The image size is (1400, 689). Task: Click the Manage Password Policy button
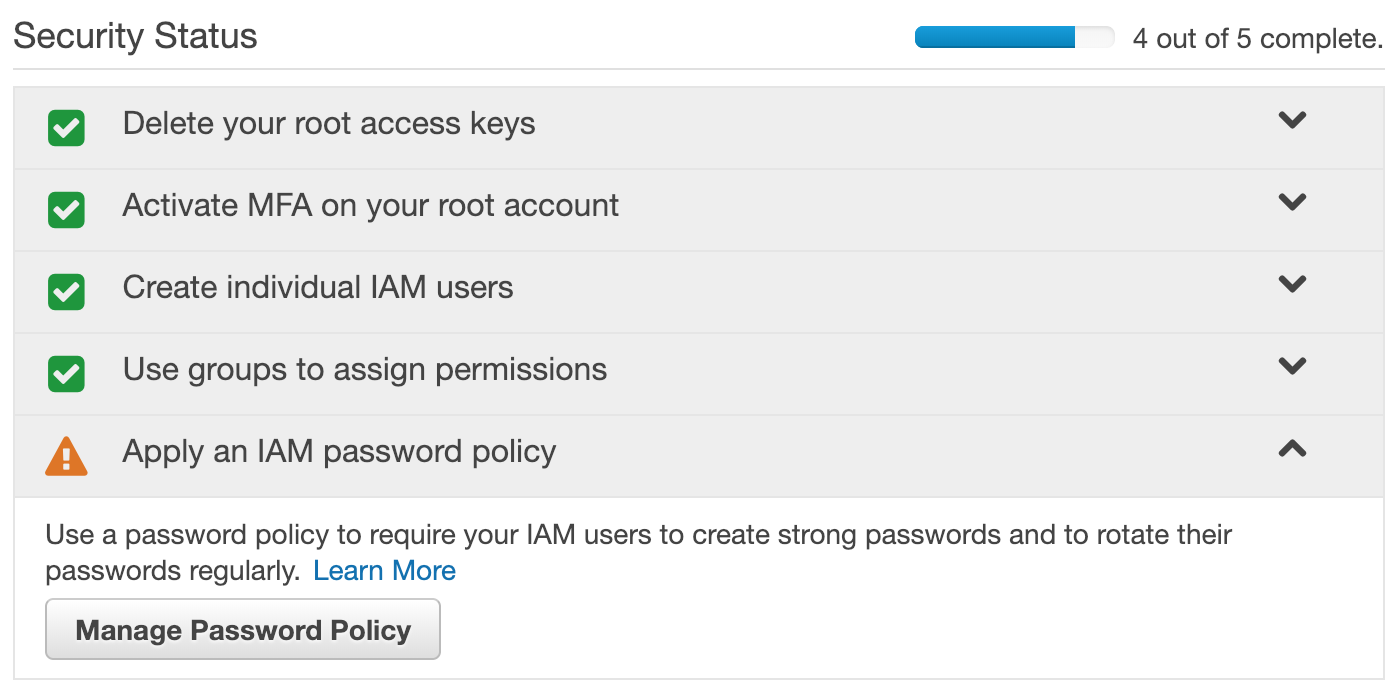(243, 630)
